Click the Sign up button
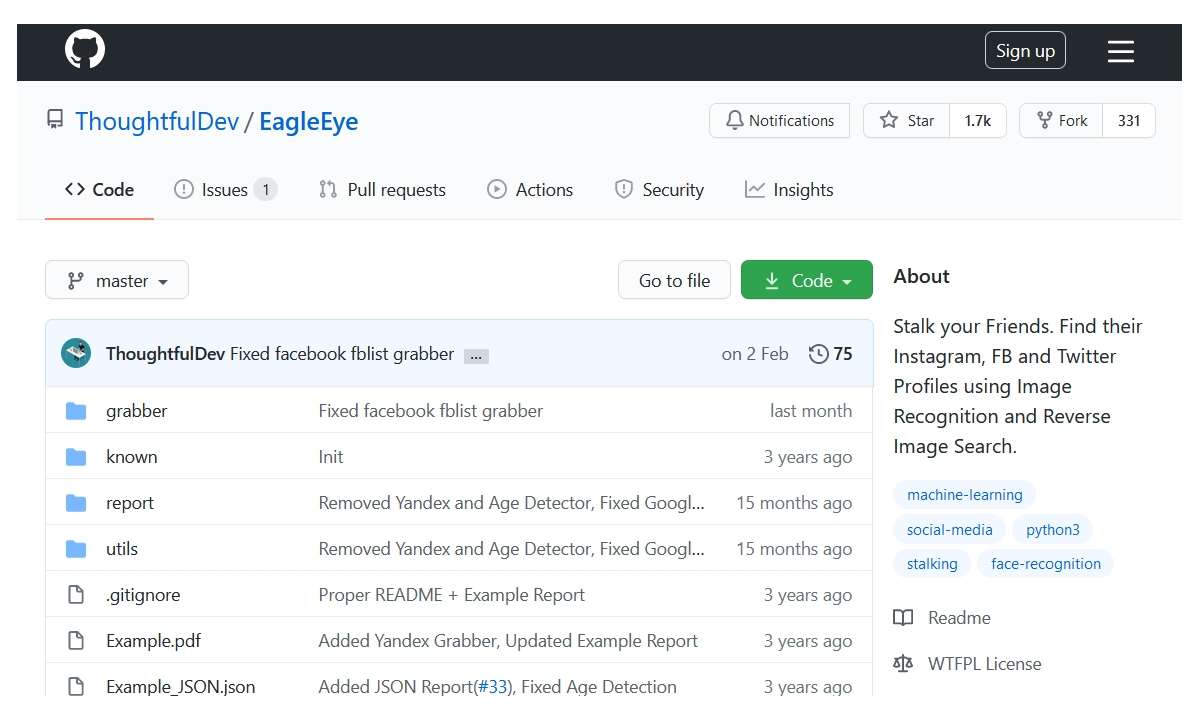The width and height of the screenshot is (1200, 720). point(1025,51)
